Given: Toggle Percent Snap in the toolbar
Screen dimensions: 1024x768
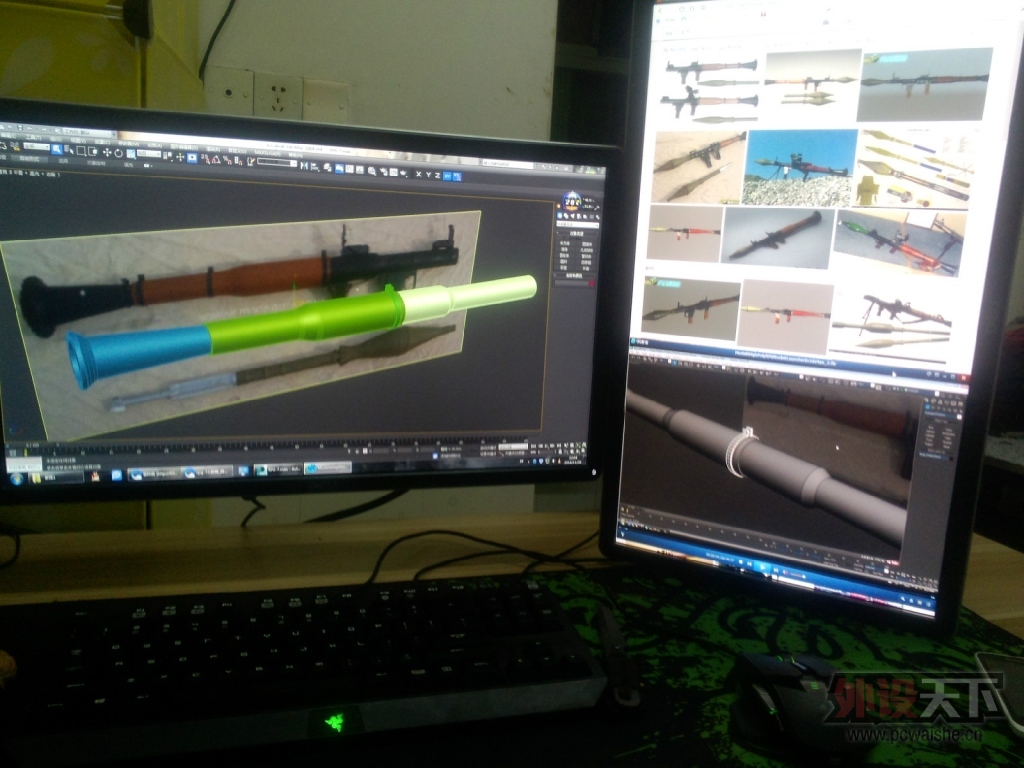Looking at the screenshot, I should [x=227, y=160].
